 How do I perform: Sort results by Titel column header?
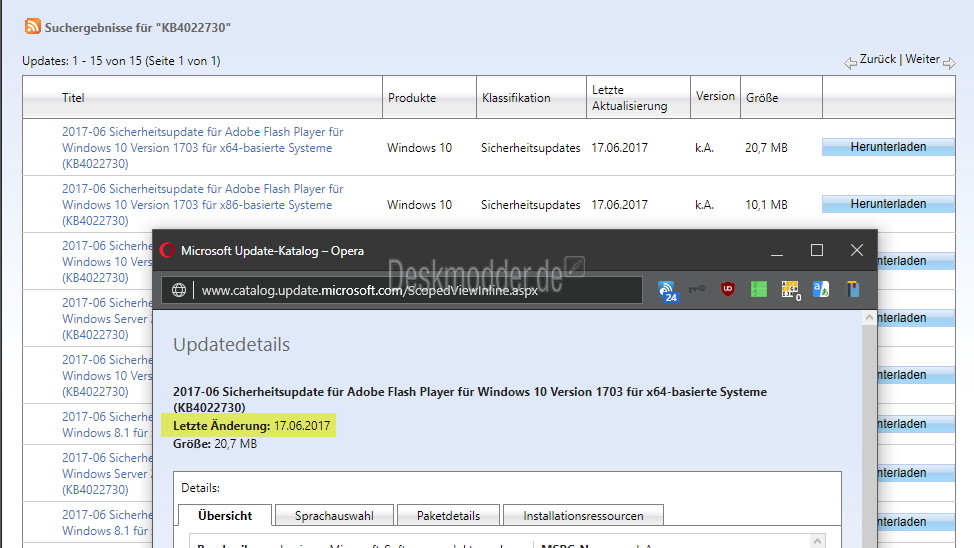(x=73, y=98)
